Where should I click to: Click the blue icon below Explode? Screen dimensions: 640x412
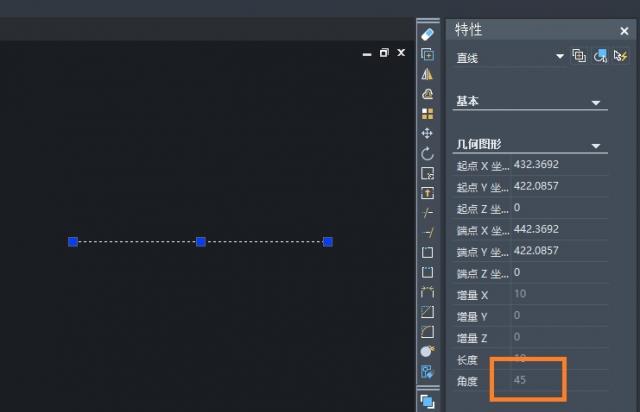pos(427,372)
